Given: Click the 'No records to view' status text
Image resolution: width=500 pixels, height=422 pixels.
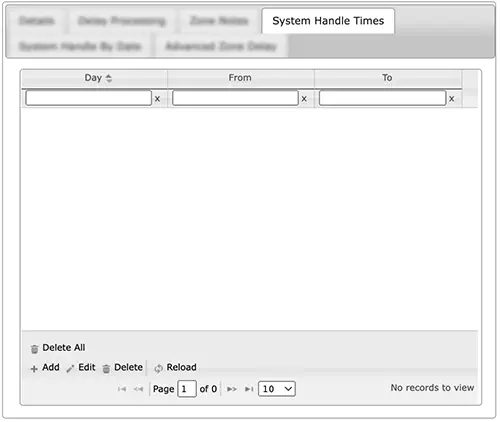Looking at the screenshot, I should pyautogui.click(x=432, y=388).
